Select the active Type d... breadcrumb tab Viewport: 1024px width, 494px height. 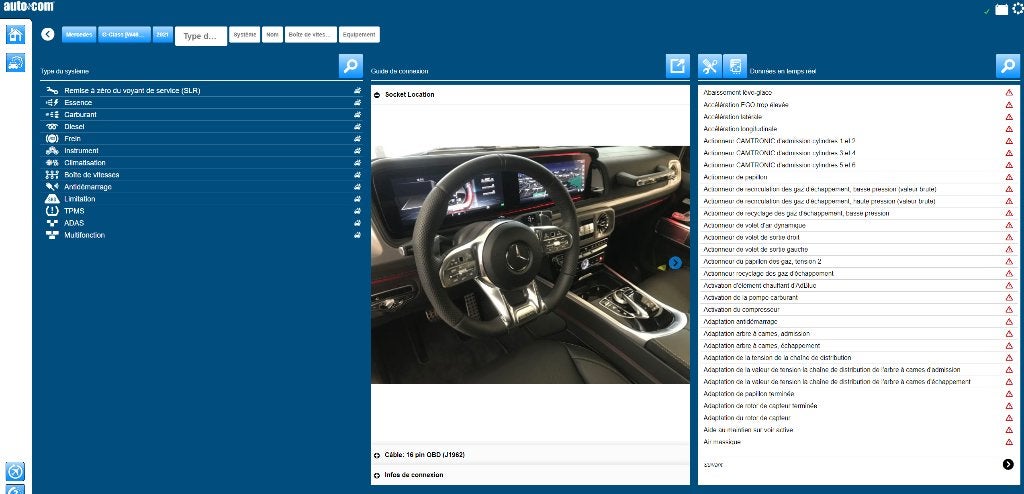tap(201, 36)
